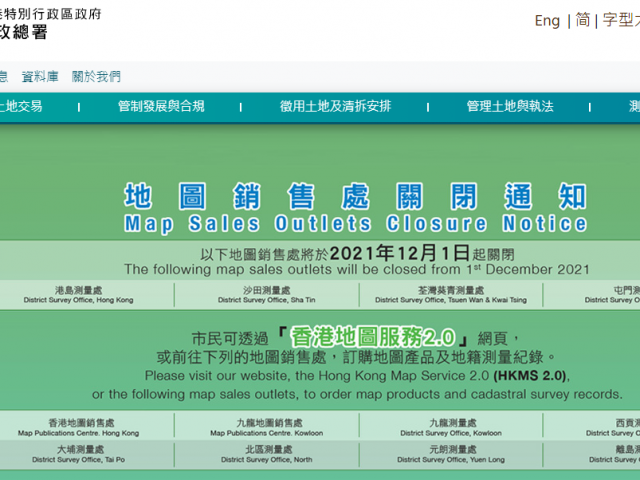The image size is (640, 480).
Task: Click the 地圖銷售處關閉通知 Chinese title
Action: point(356,196)
